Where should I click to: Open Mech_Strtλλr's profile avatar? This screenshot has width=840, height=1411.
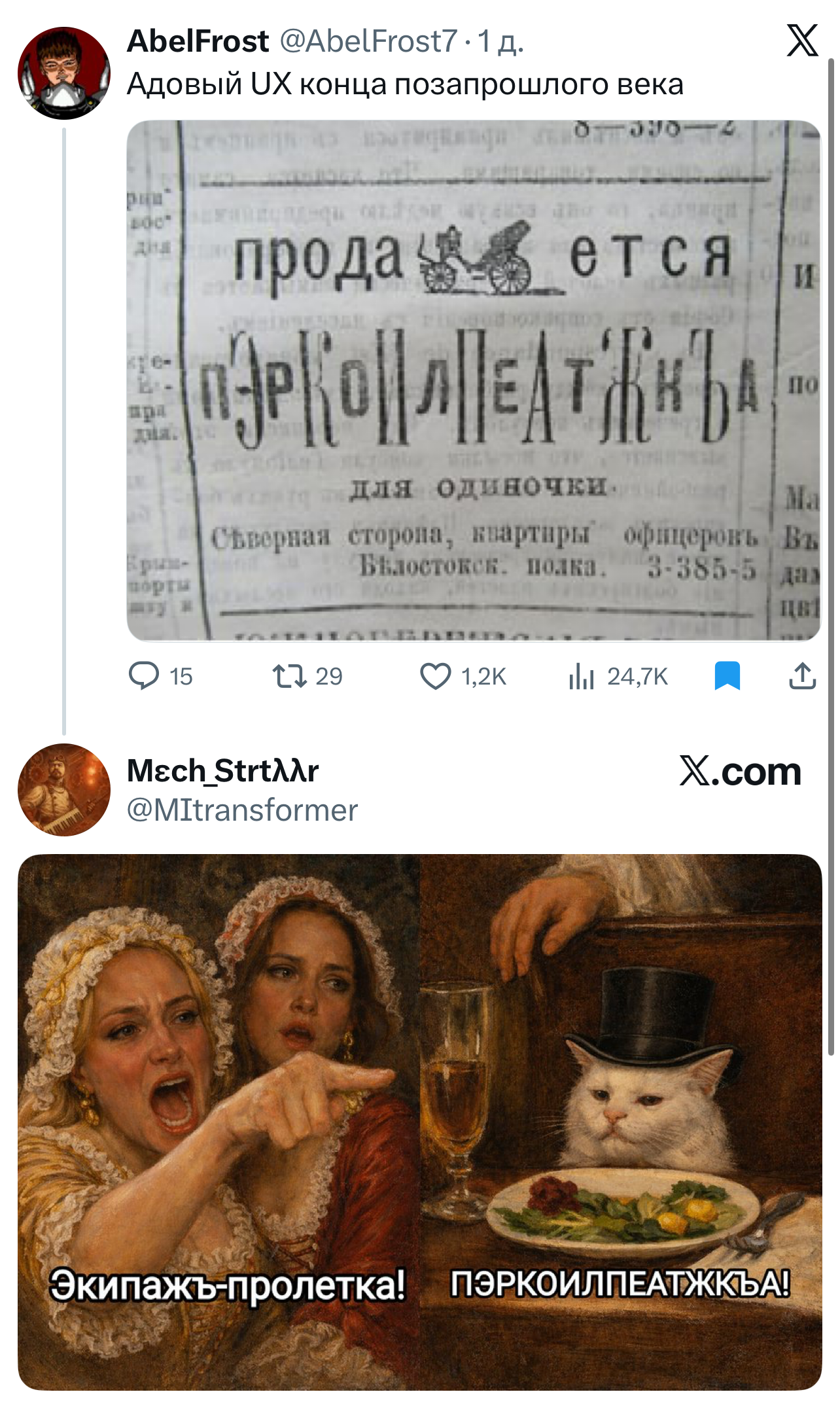click(64, 789)
